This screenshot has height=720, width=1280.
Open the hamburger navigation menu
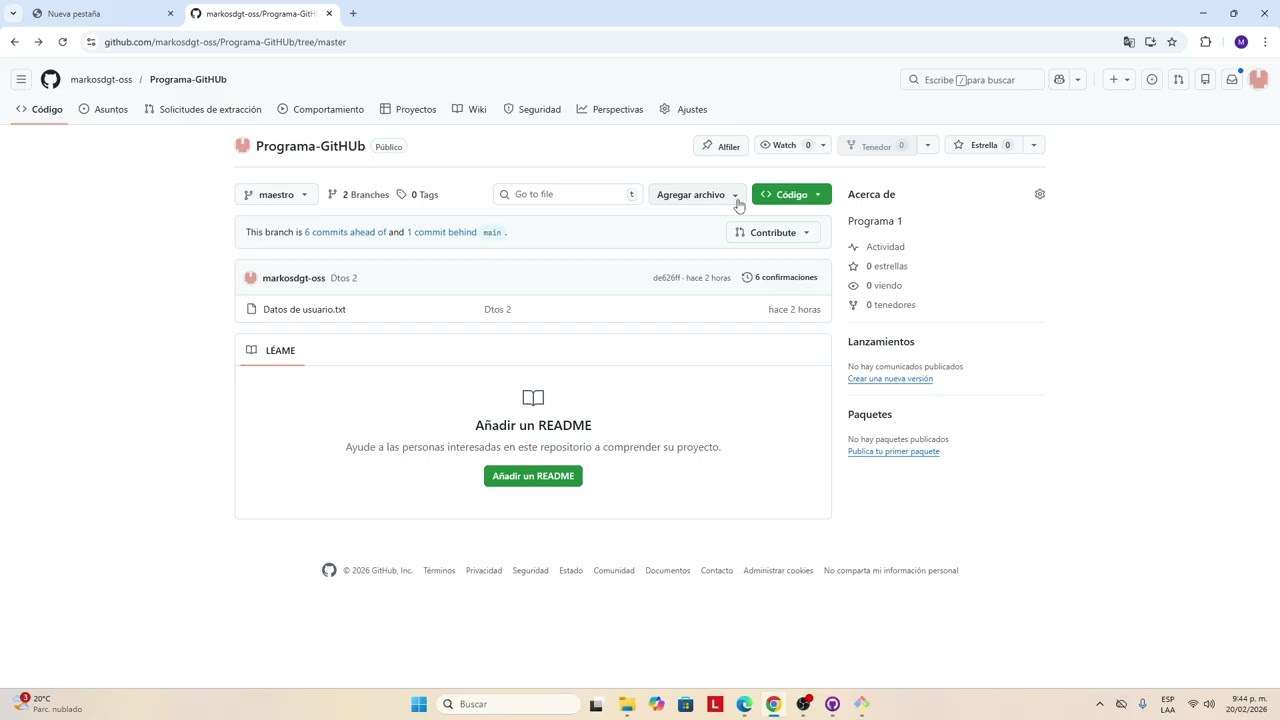tap(21, 79)
